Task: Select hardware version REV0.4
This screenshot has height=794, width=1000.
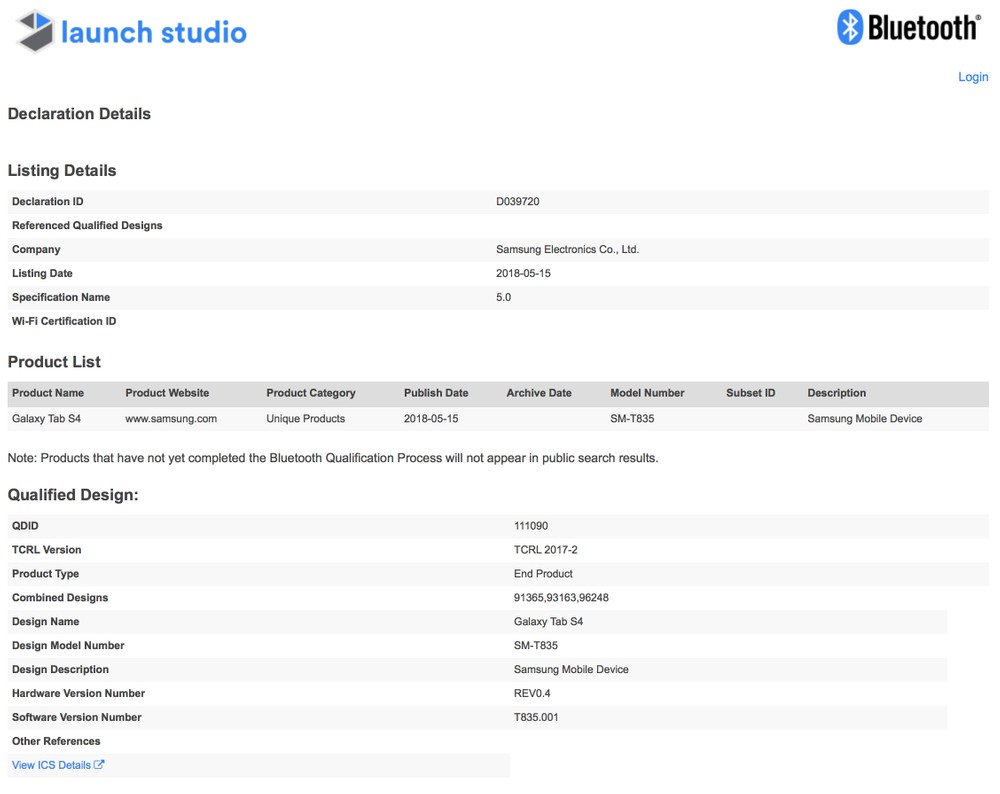Action: (x=532, y=693)
